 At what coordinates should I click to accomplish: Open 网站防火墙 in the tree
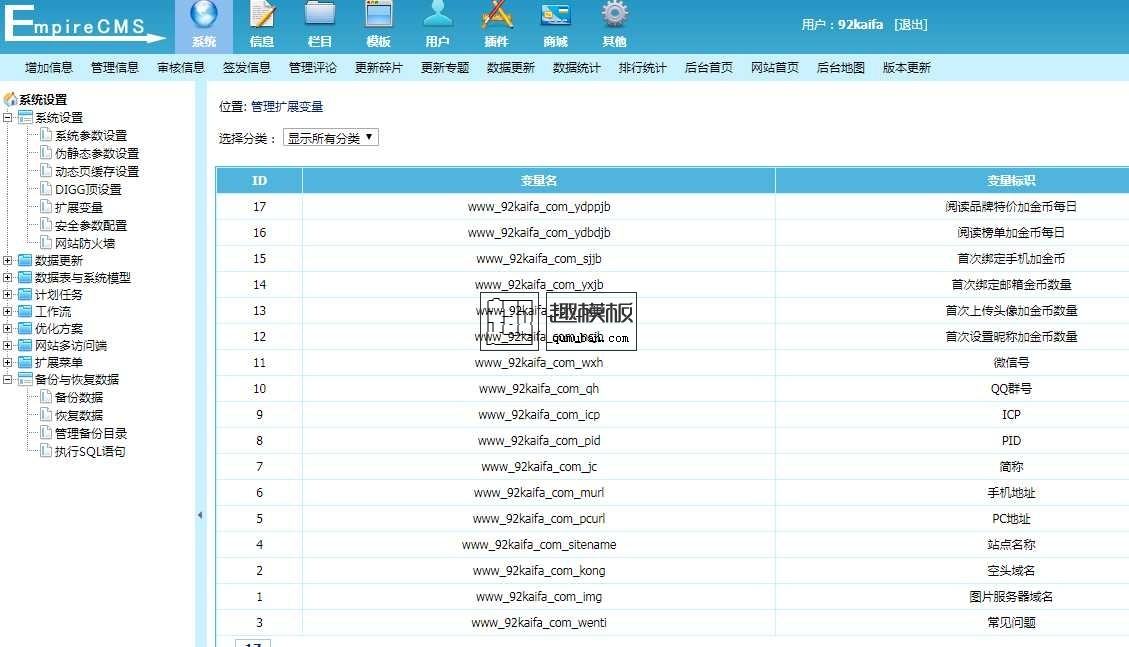point(85,243)
